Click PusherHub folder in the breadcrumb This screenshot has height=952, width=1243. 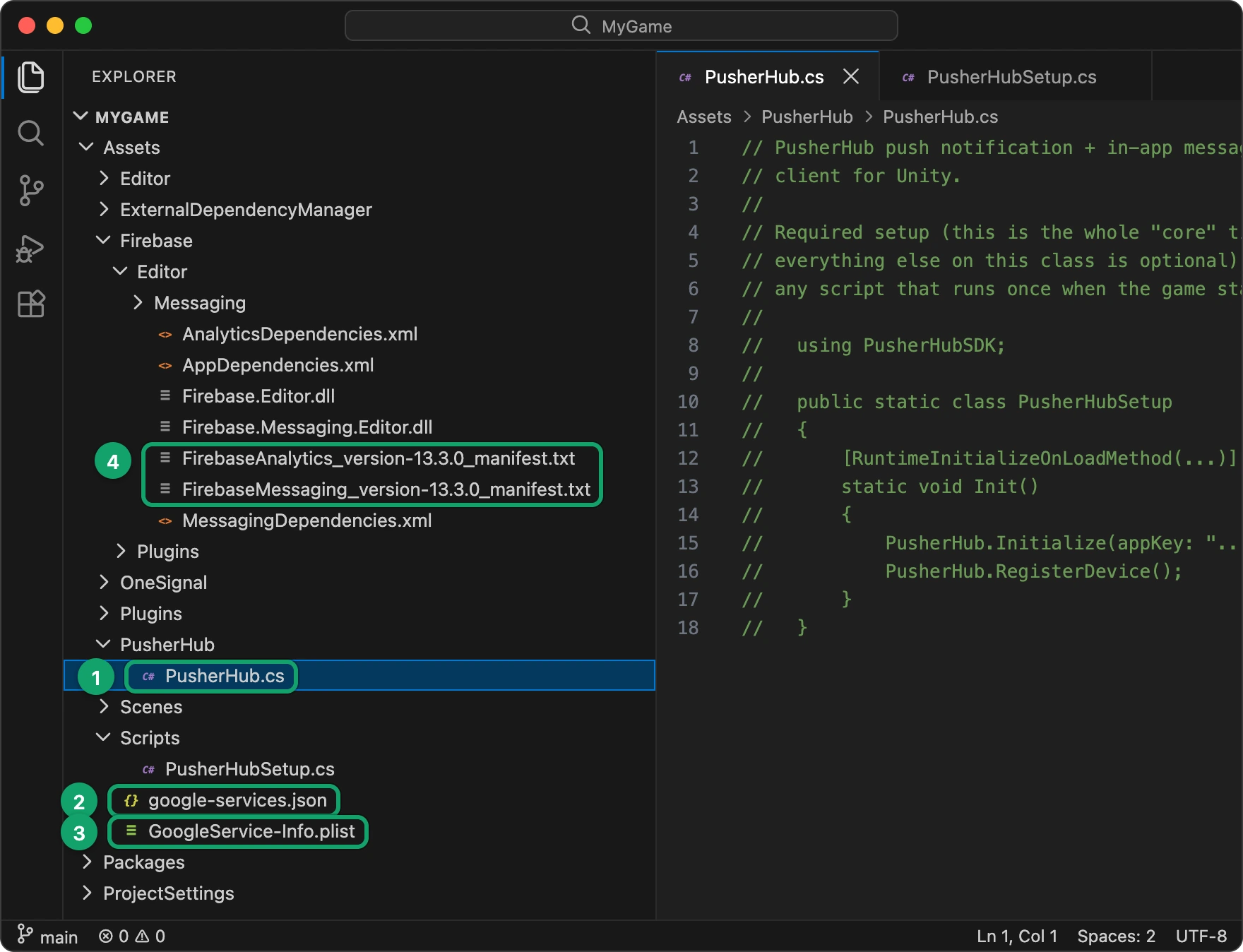(807, 117)
